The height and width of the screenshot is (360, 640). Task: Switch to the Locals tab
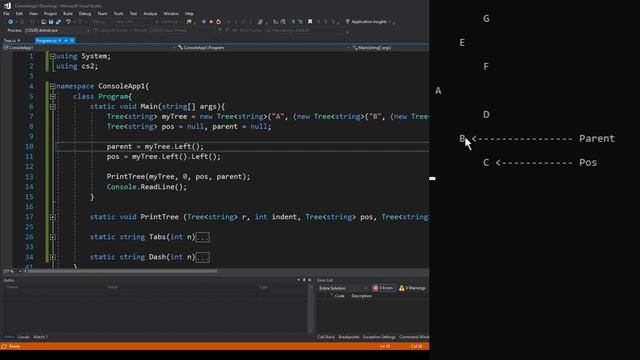pyautogui.click(x=24, y=337)
